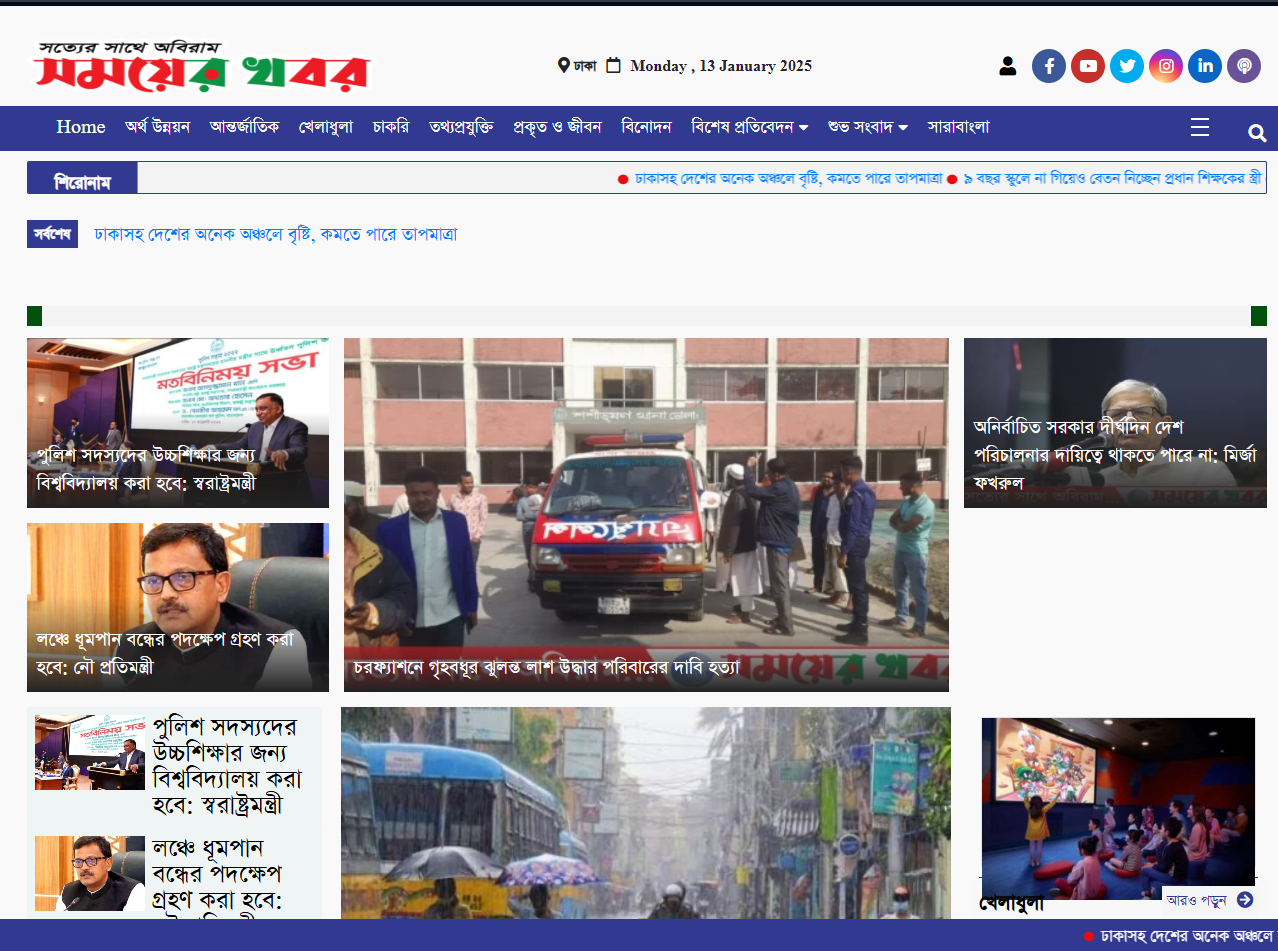This screenshot has width=1278, height=951.
Task: Open the police university news card image
Action: (178, 423)
